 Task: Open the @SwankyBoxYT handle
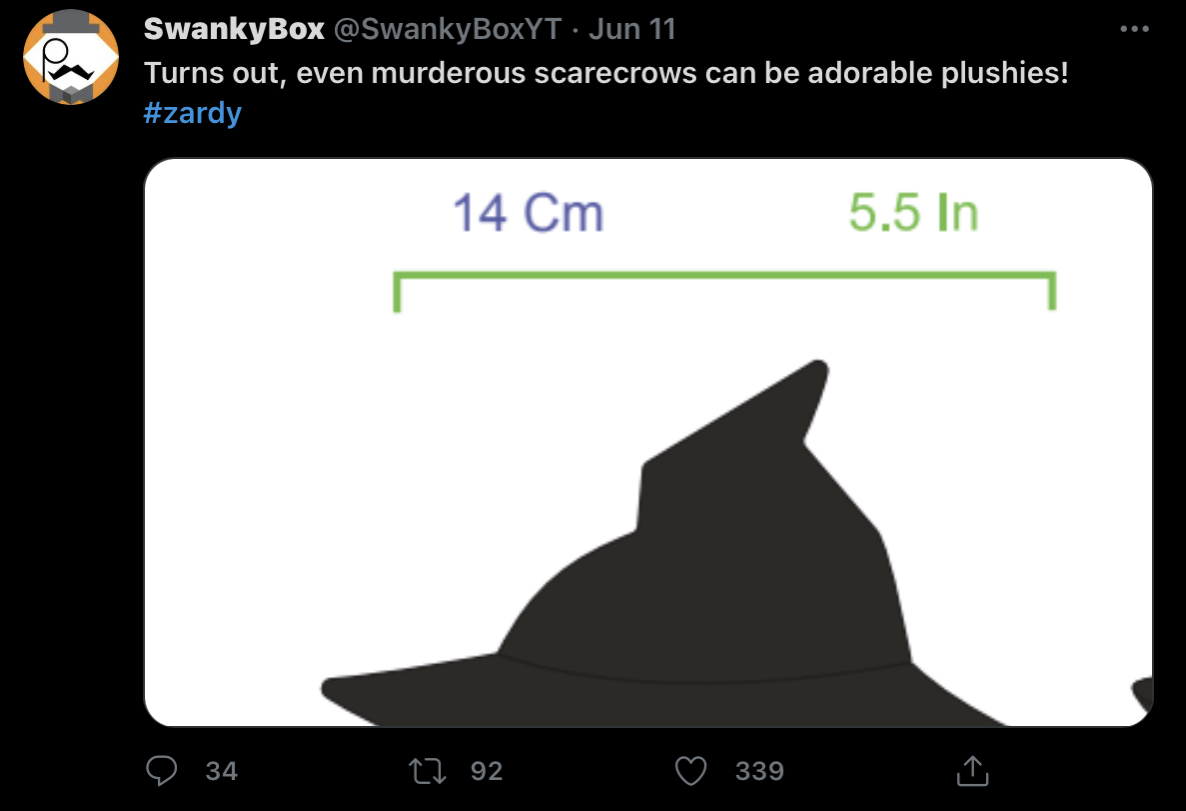point(448,29)
